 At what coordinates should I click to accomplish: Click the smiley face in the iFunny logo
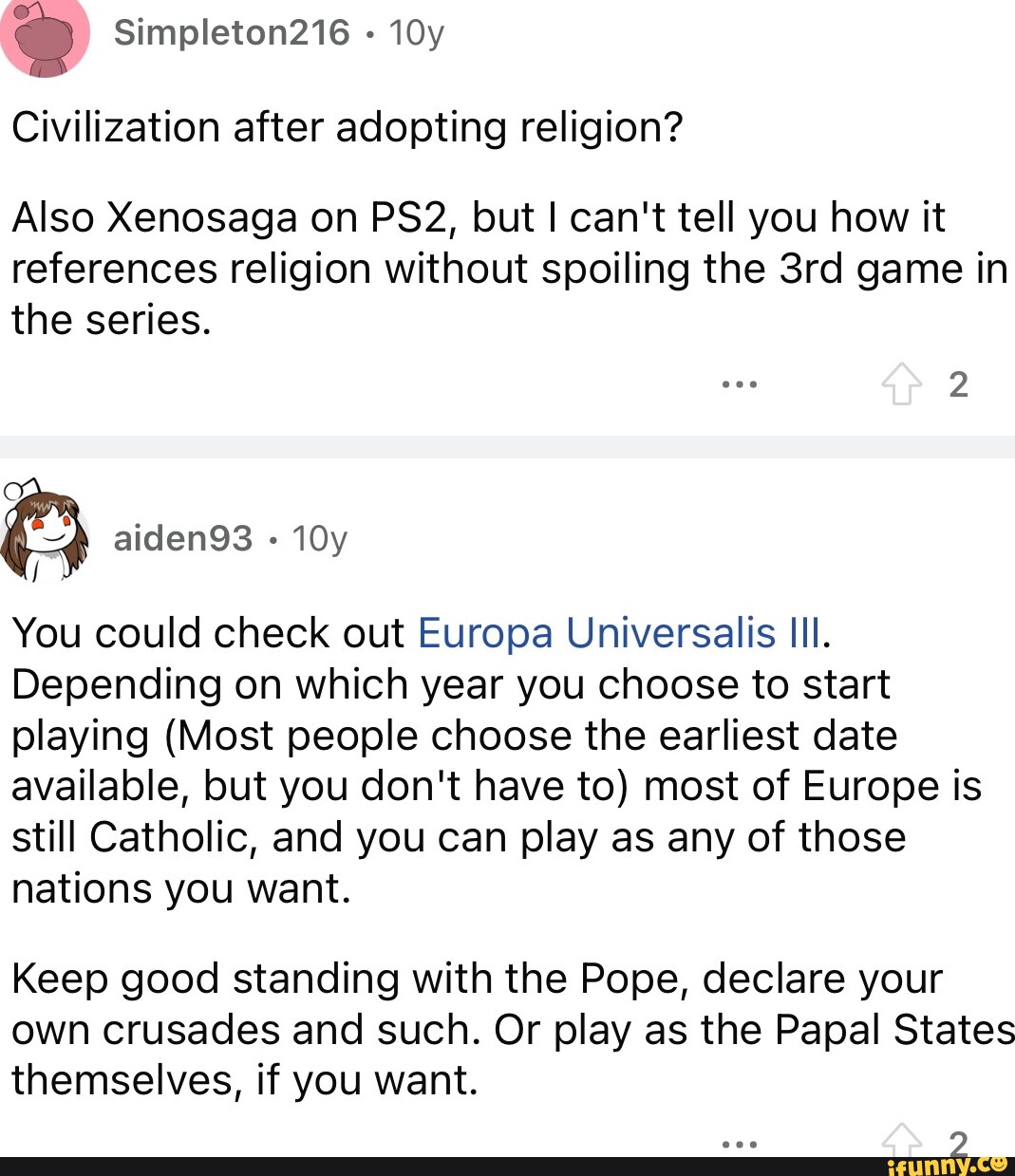997,1164
